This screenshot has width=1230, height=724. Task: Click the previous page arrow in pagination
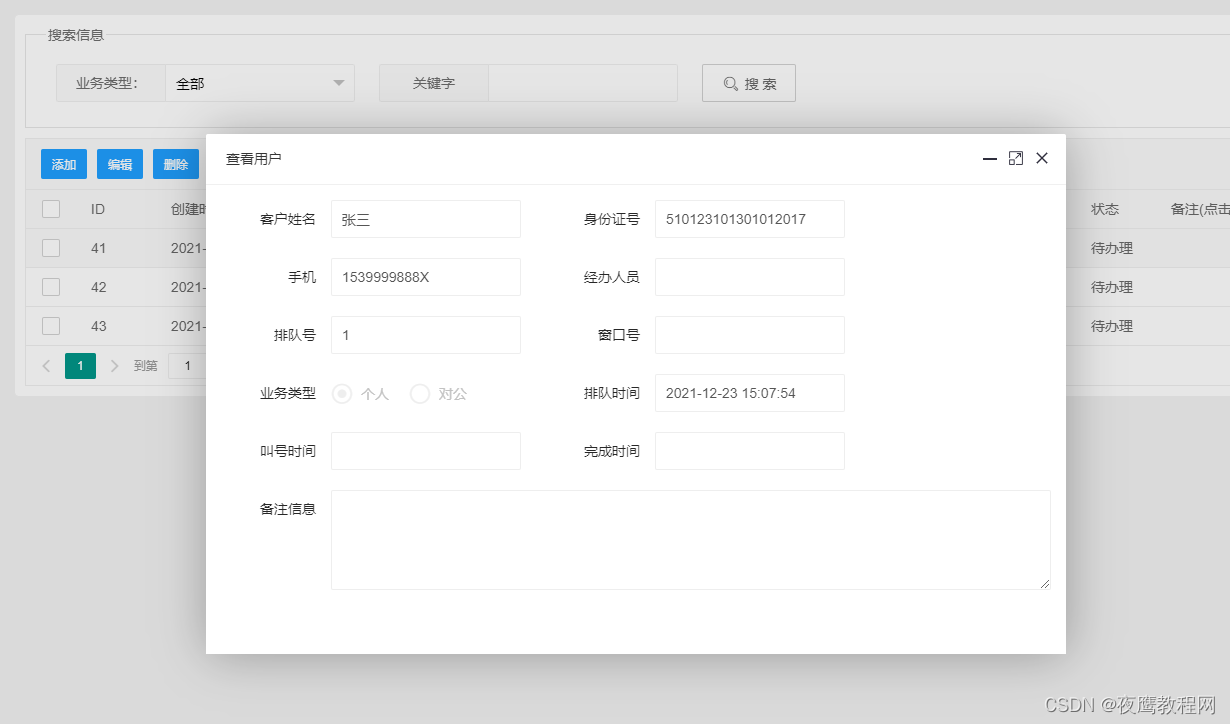pos(46,366)
